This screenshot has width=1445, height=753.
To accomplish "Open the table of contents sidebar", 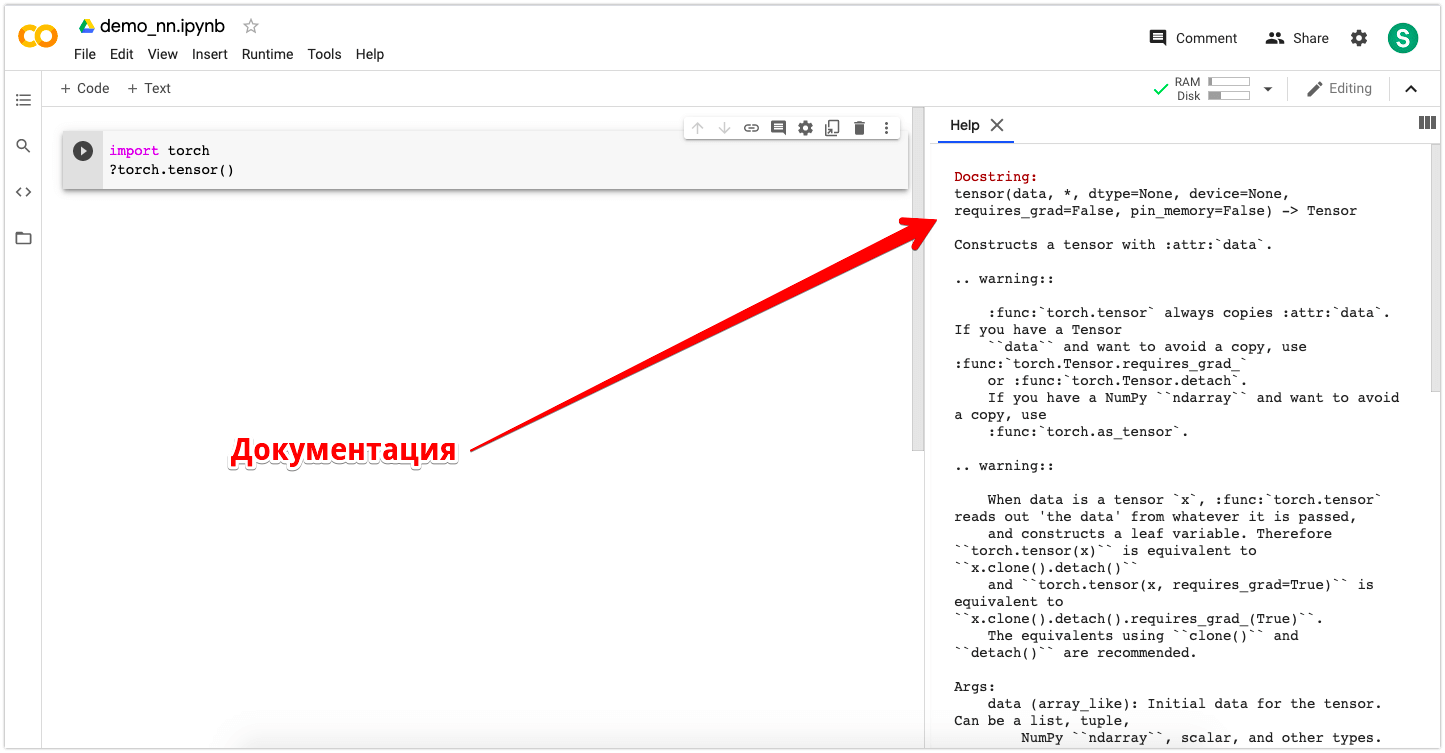I will [x=23, y=99].
